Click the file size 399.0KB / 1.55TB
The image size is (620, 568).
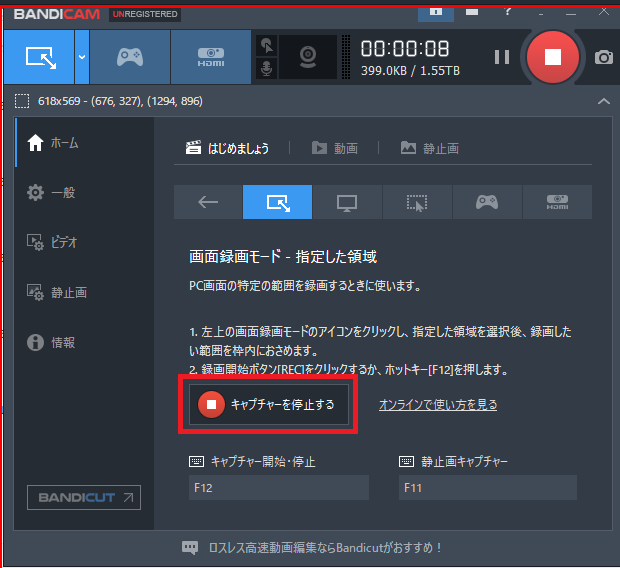[410, 71]
